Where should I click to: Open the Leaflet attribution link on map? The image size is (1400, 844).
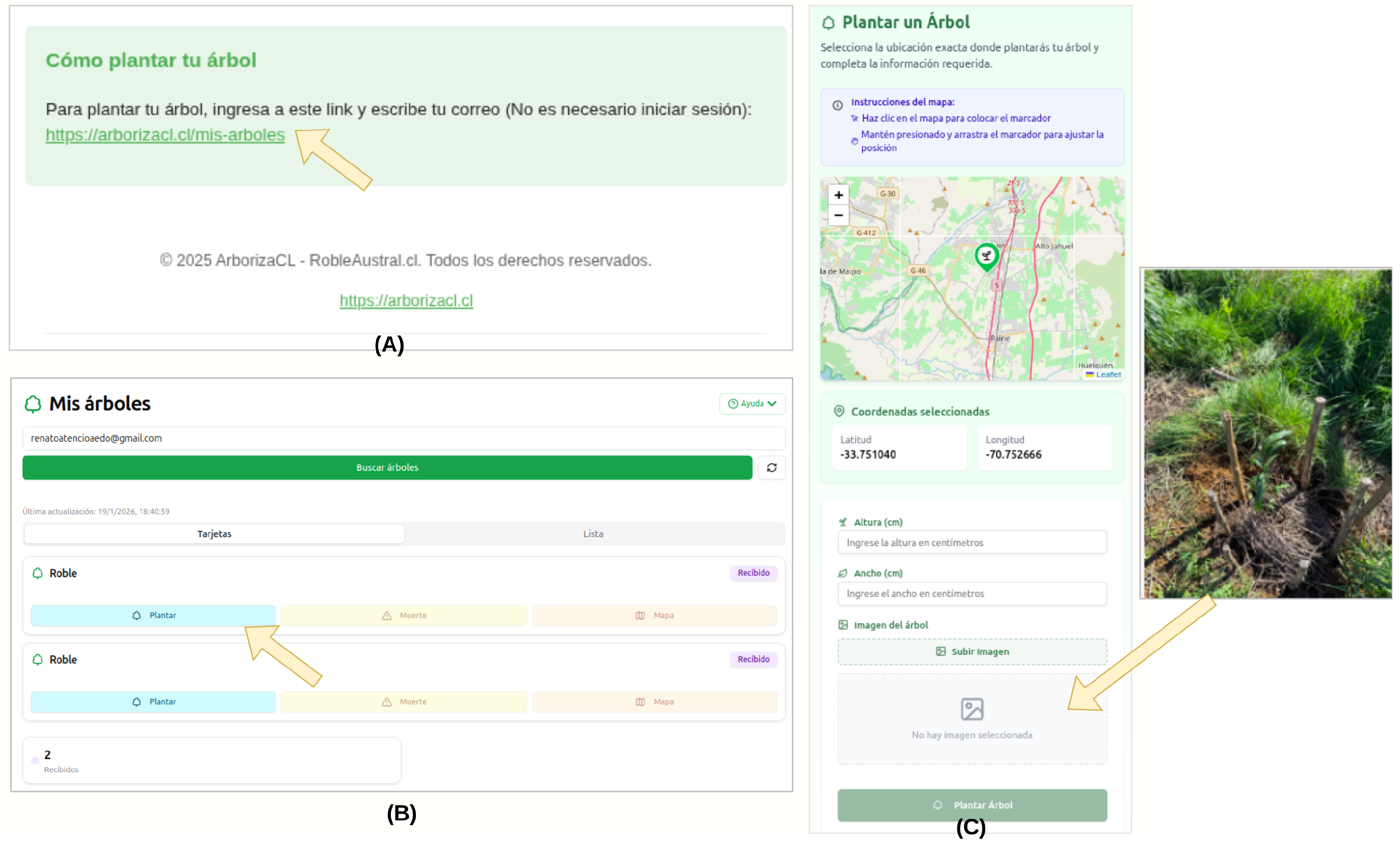pos(1108,374)
